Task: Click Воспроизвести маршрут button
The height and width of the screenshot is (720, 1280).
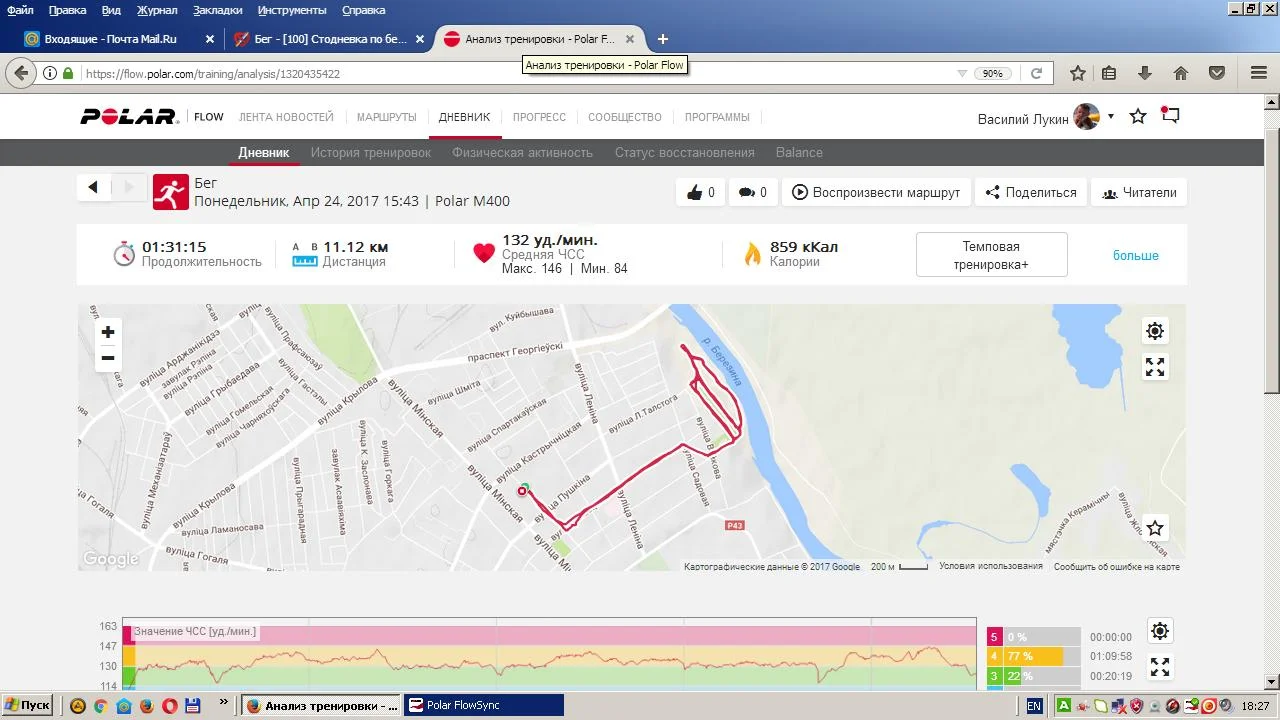Action: point(876,193)
